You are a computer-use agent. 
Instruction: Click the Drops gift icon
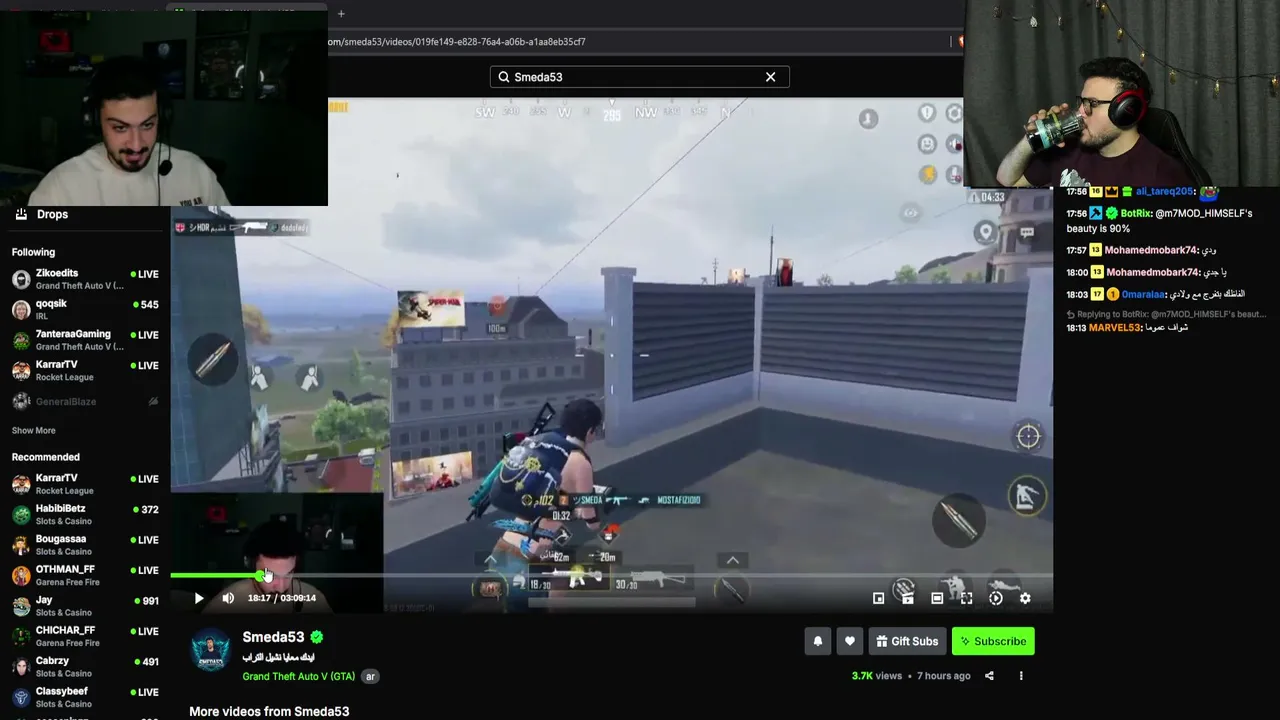[x=21, y=214]
